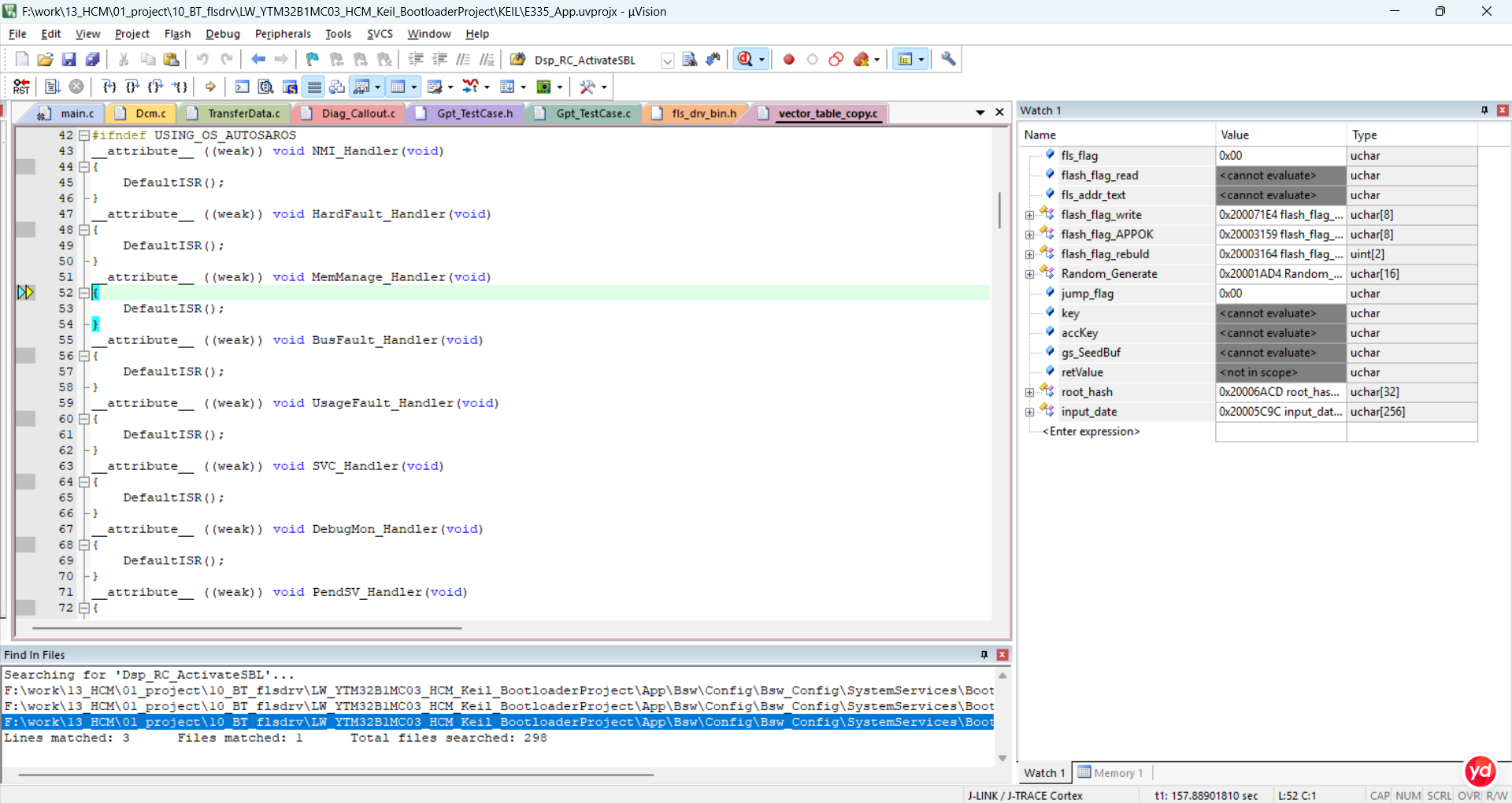Screen dimensions: 1512x803
Task: Click Enter expression field in Watch
Action: [x=1091, y=431]
